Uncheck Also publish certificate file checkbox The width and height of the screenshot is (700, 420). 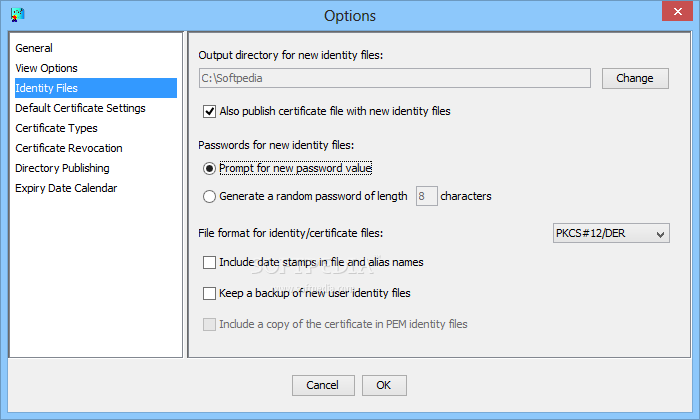click(209, 111)
